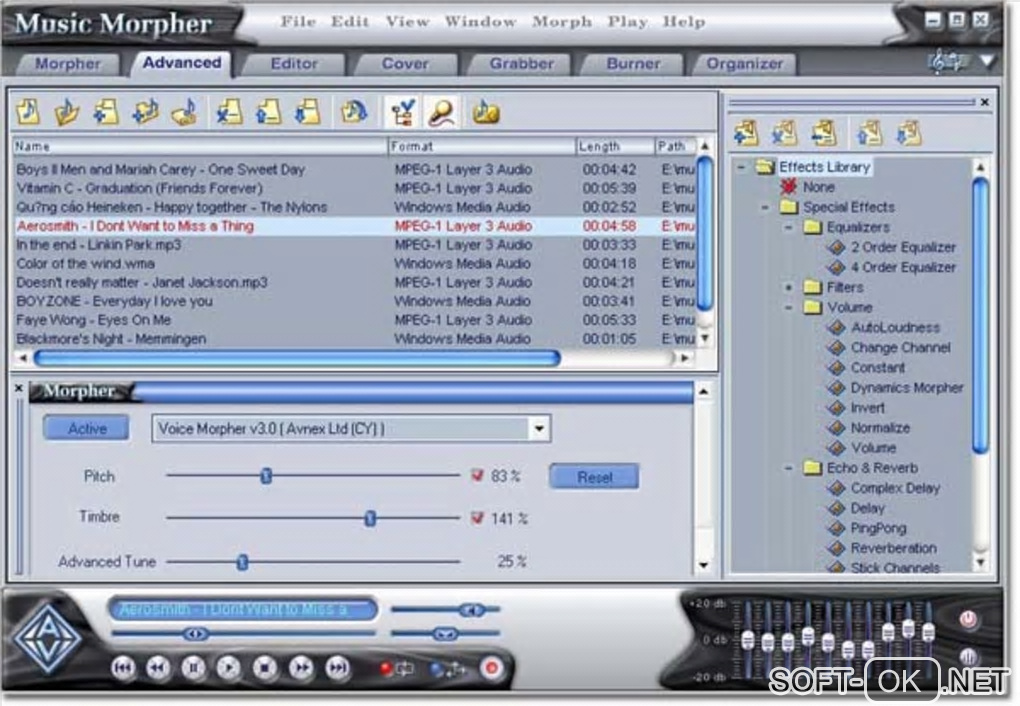Collapse the Volume folder
The width and height of the screenshot is (1020, 706).
[788, 307]
